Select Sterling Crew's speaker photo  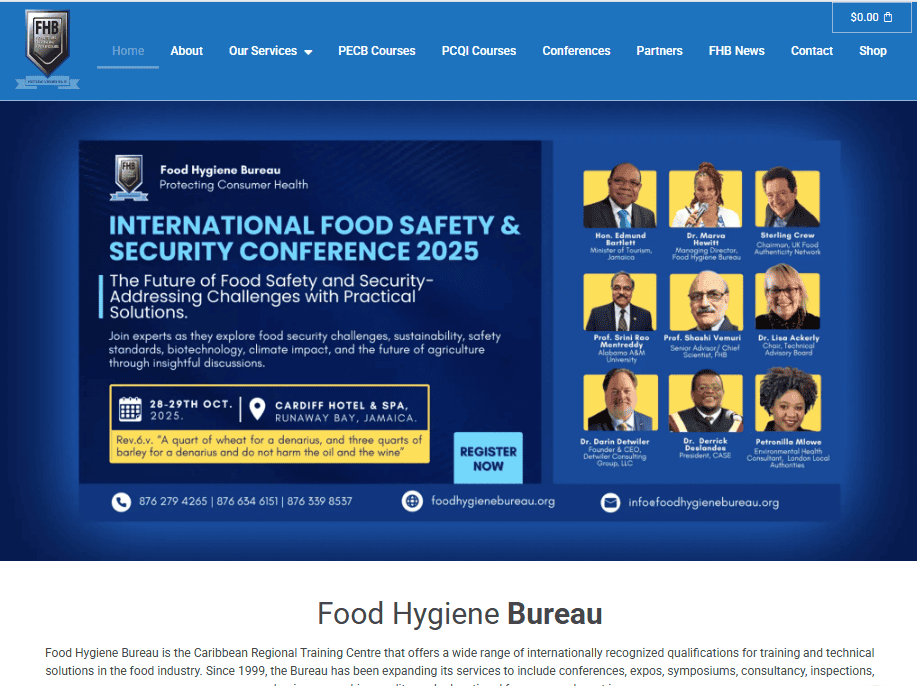[787, 197]
